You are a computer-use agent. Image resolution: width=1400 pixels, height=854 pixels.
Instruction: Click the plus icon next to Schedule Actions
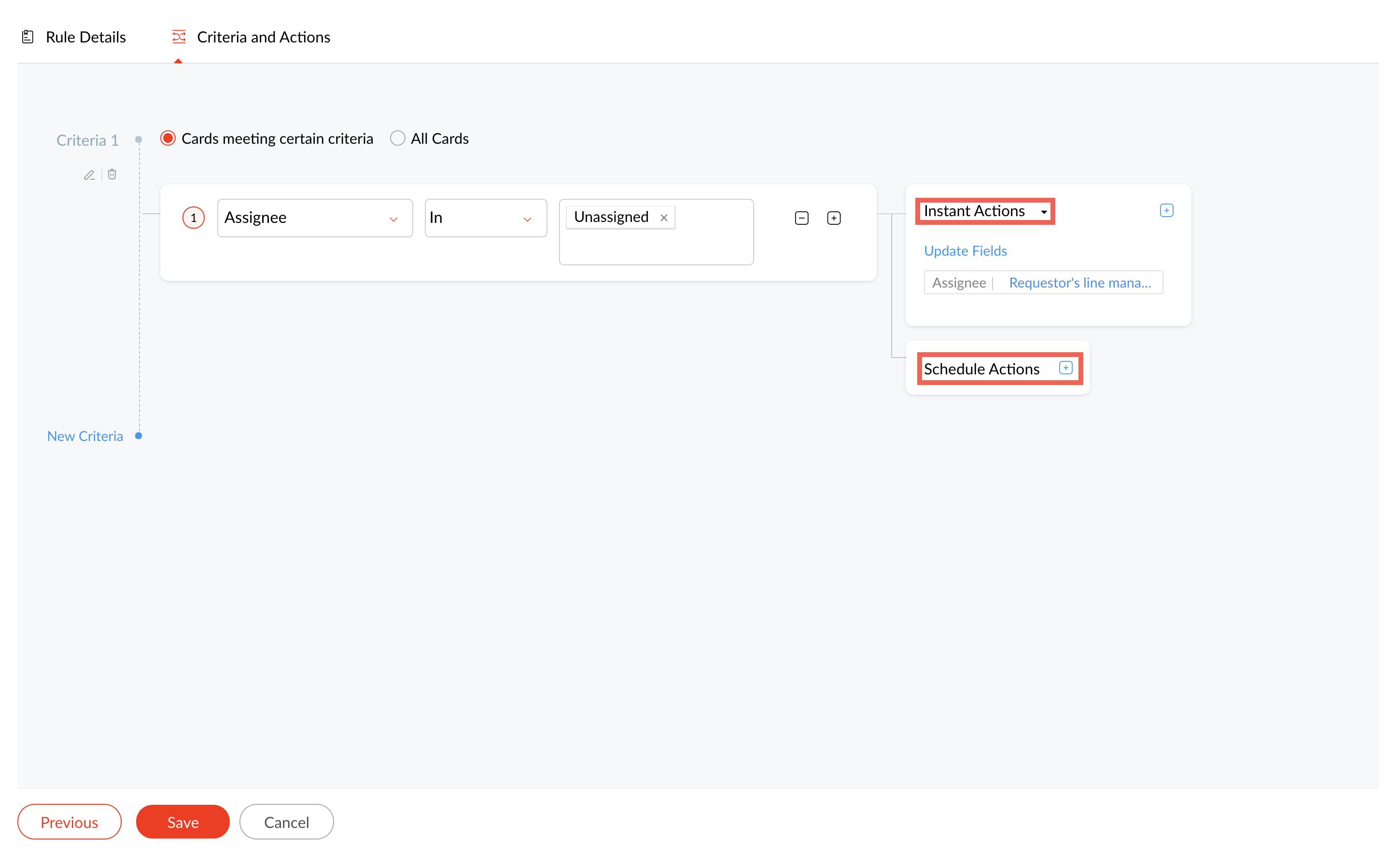(x=1065, y=368)
